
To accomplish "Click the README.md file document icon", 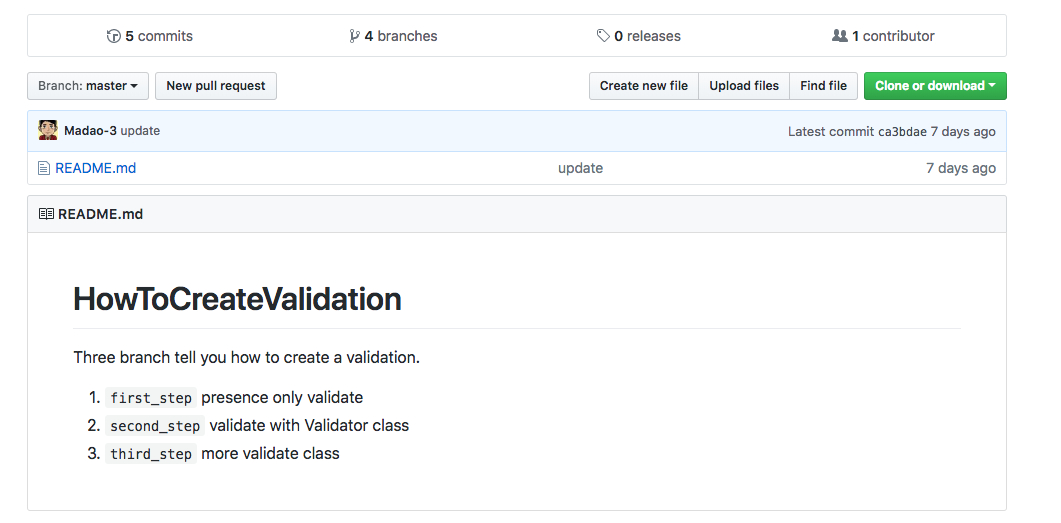I will click(44, 168).
